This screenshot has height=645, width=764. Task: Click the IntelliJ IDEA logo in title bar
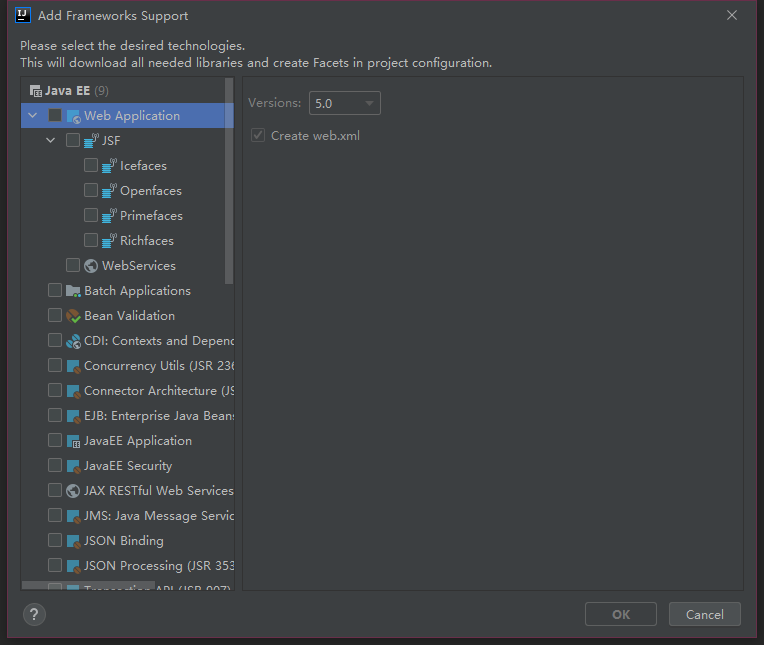pos(23,15)
